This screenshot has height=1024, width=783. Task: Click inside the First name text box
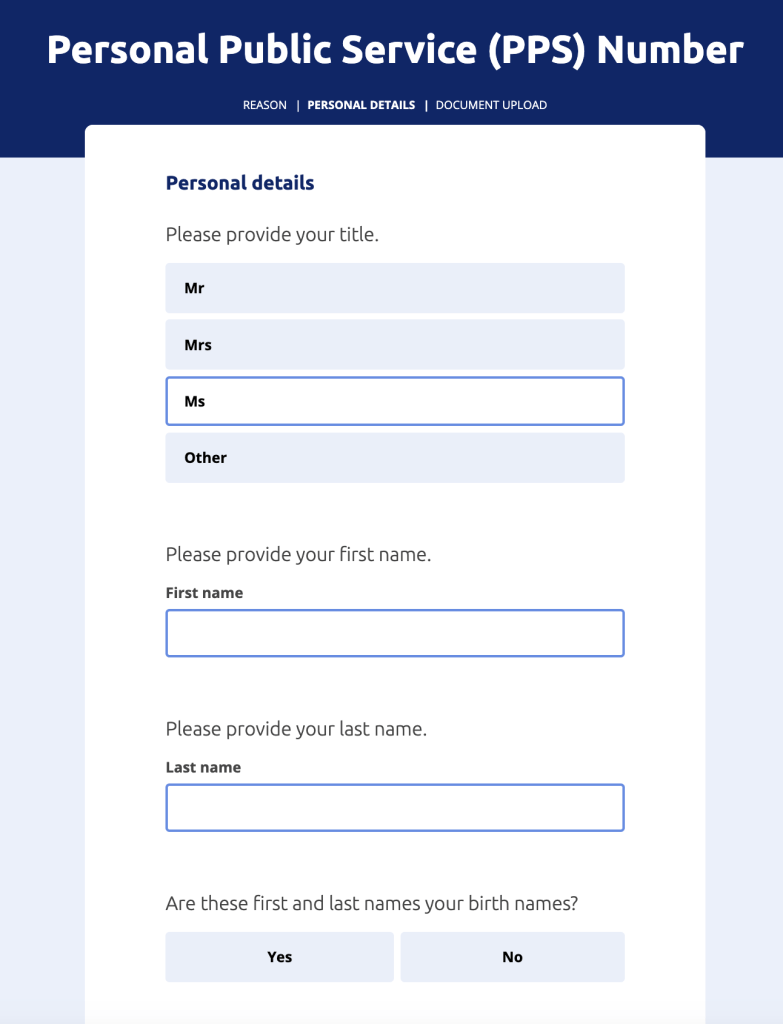pyautogui.click(x=394, y=633)
